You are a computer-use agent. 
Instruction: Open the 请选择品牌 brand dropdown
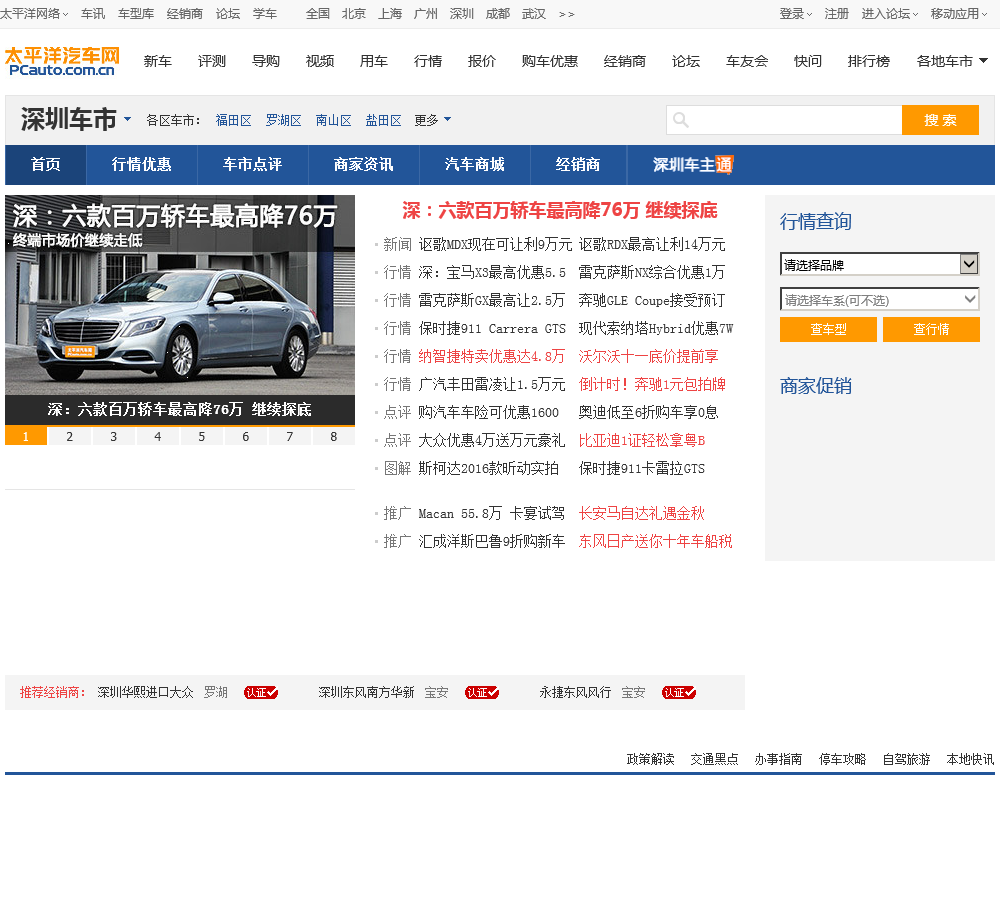pos(879,265)
